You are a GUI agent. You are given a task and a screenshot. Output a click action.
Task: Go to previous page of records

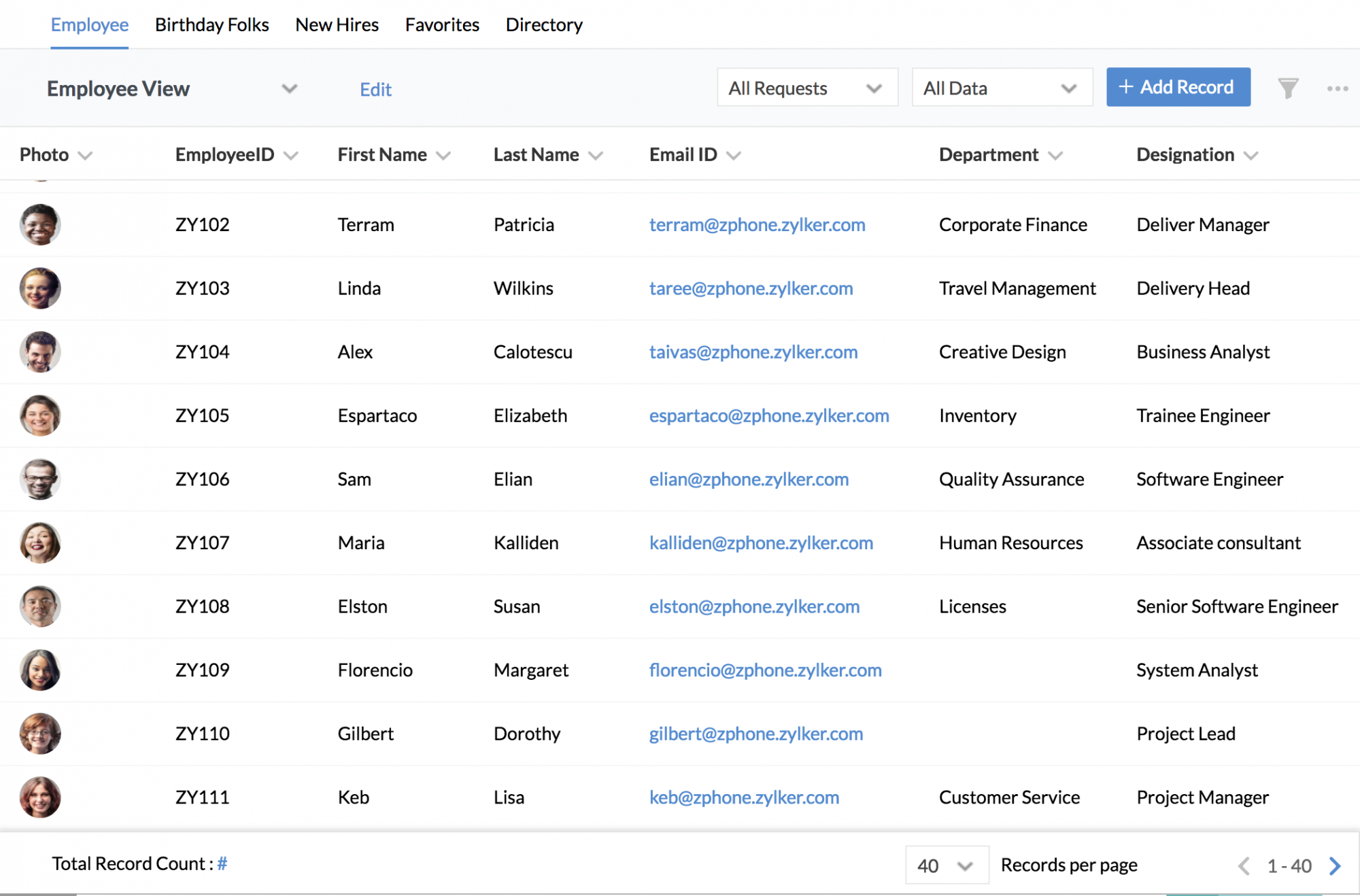(1244, 865)
